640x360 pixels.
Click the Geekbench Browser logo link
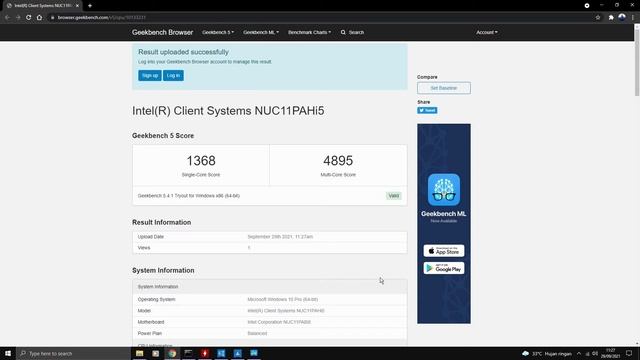162,32
